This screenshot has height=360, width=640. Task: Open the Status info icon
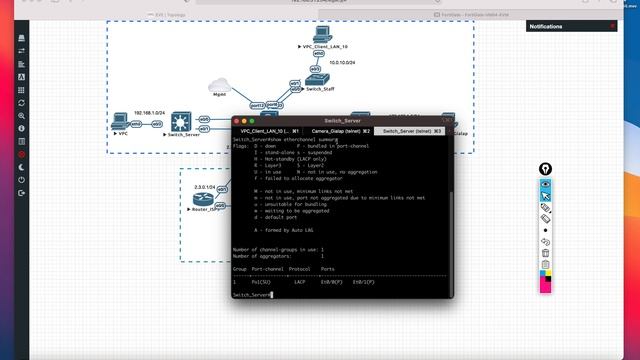21,129
